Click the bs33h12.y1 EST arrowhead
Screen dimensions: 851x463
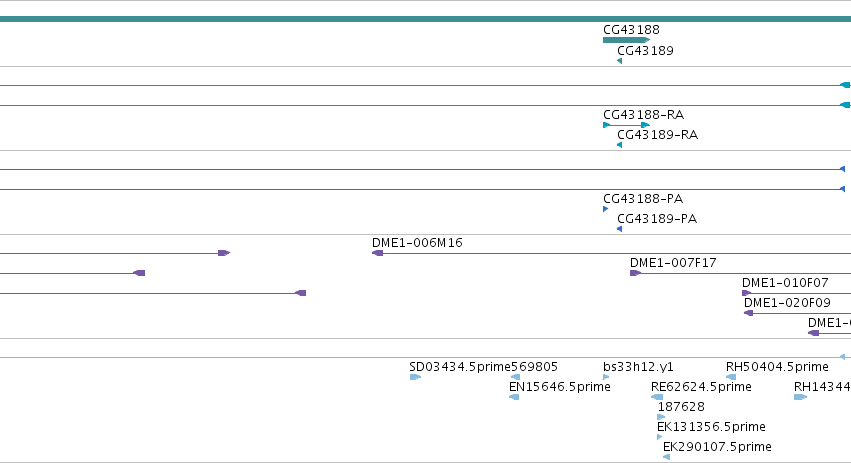pyautogui.click(x=606, y=377)
